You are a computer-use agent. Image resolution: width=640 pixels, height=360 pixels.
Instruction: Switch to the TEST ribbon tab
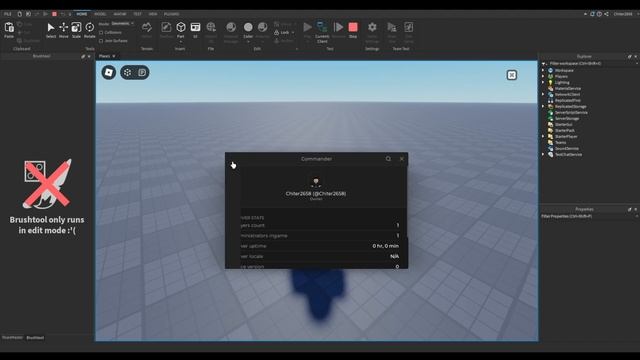pos(137,14)
